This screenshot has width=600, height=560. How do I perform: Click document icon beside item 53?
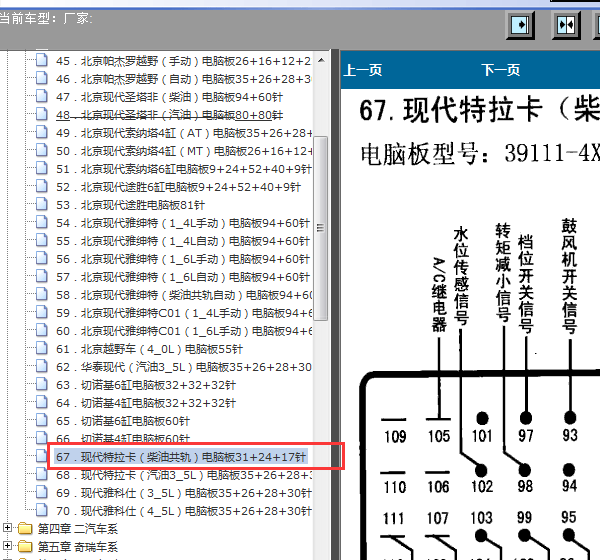[42, 204]
